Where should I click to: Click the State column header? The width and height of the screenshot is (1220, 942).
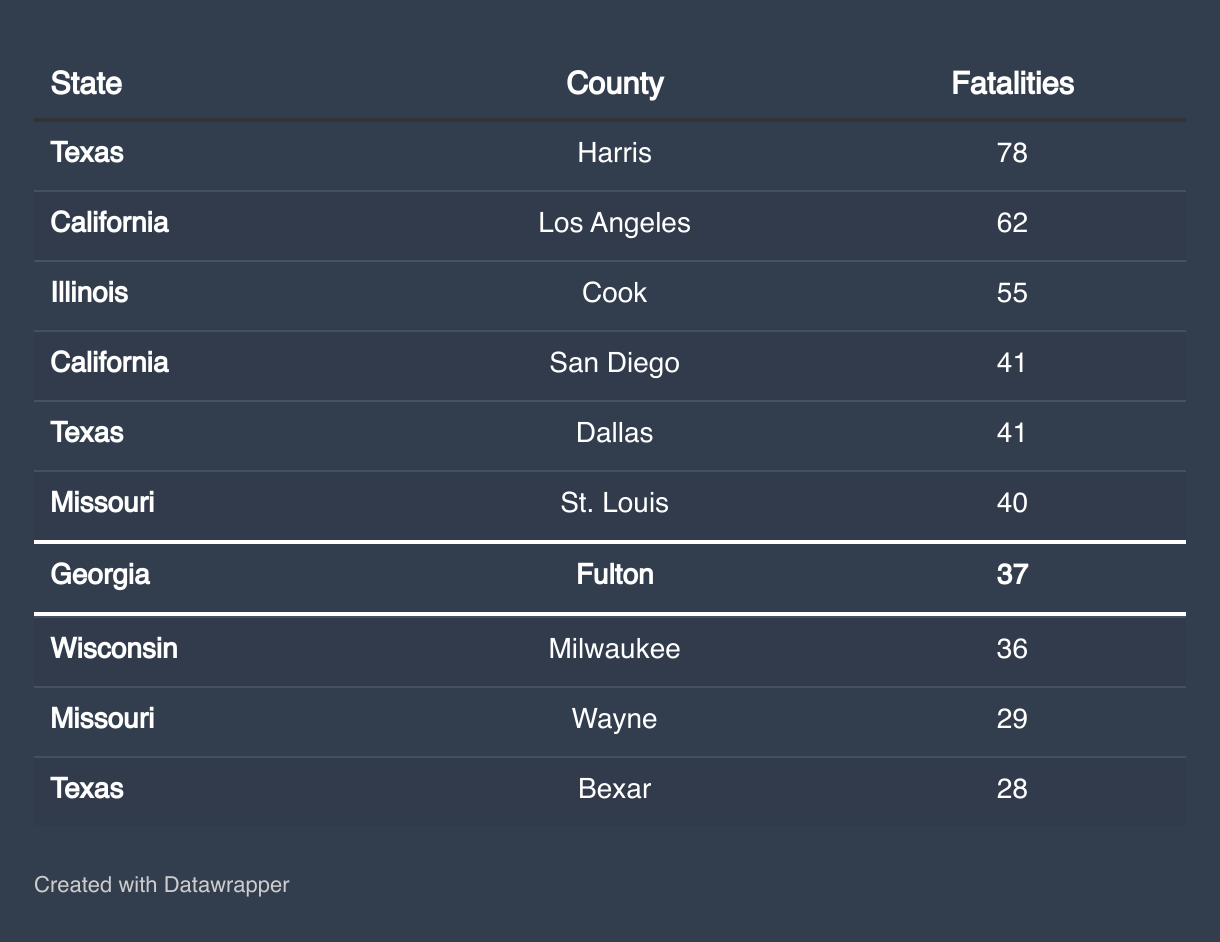(87, 83)
